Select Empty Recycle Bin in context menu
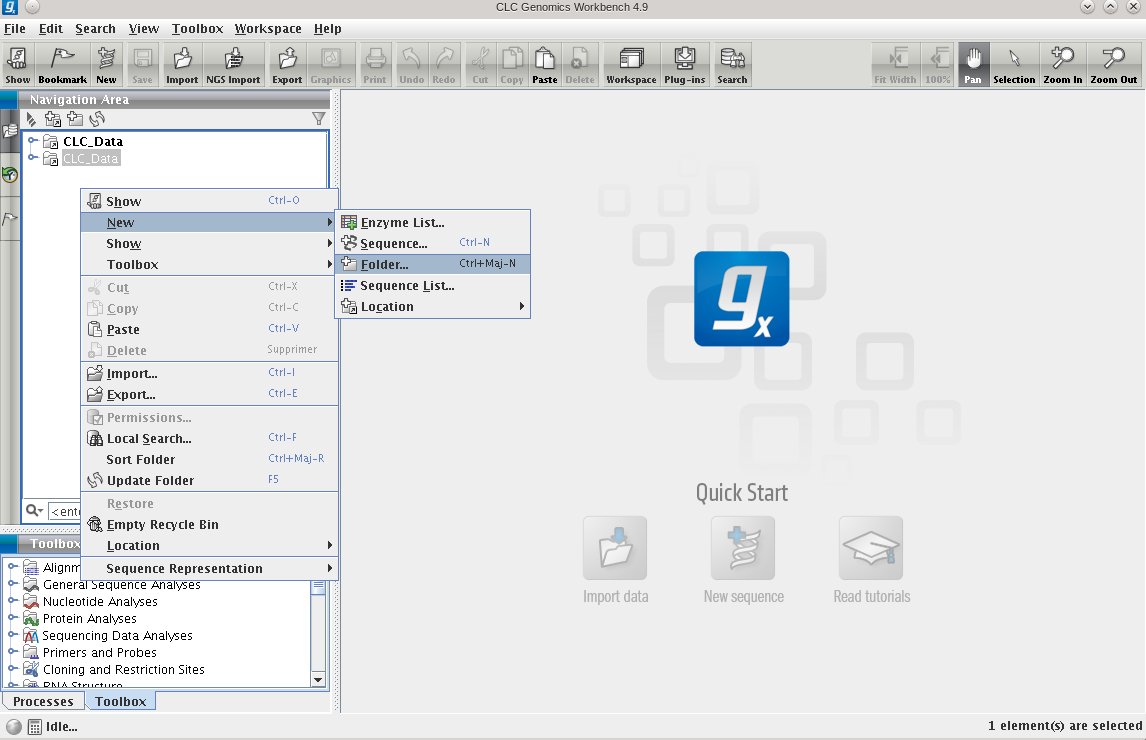Viewport: 1146px width, 740px height. pos(209,524)
